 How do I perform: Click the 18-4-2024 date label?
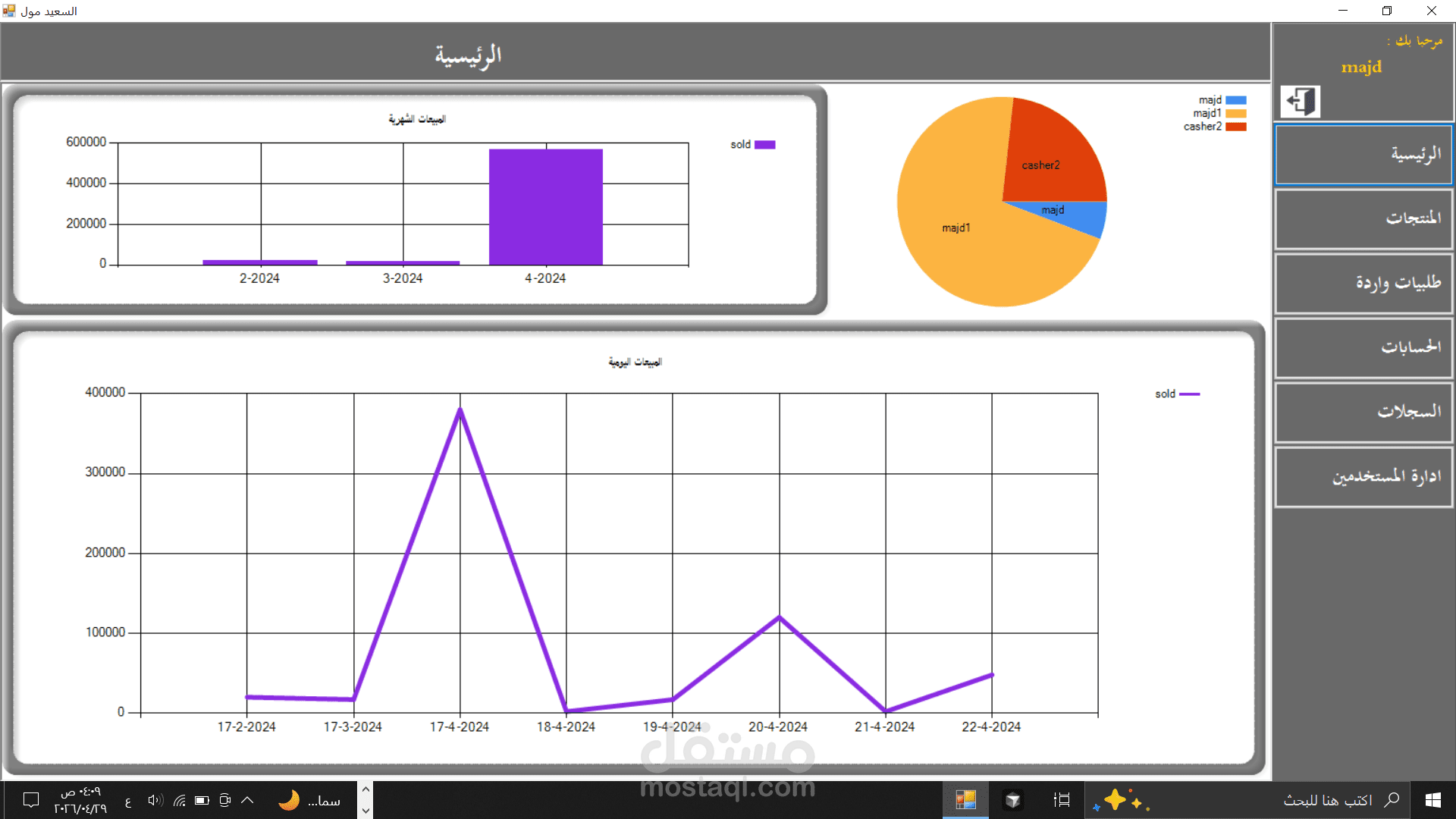click(566, 727)
